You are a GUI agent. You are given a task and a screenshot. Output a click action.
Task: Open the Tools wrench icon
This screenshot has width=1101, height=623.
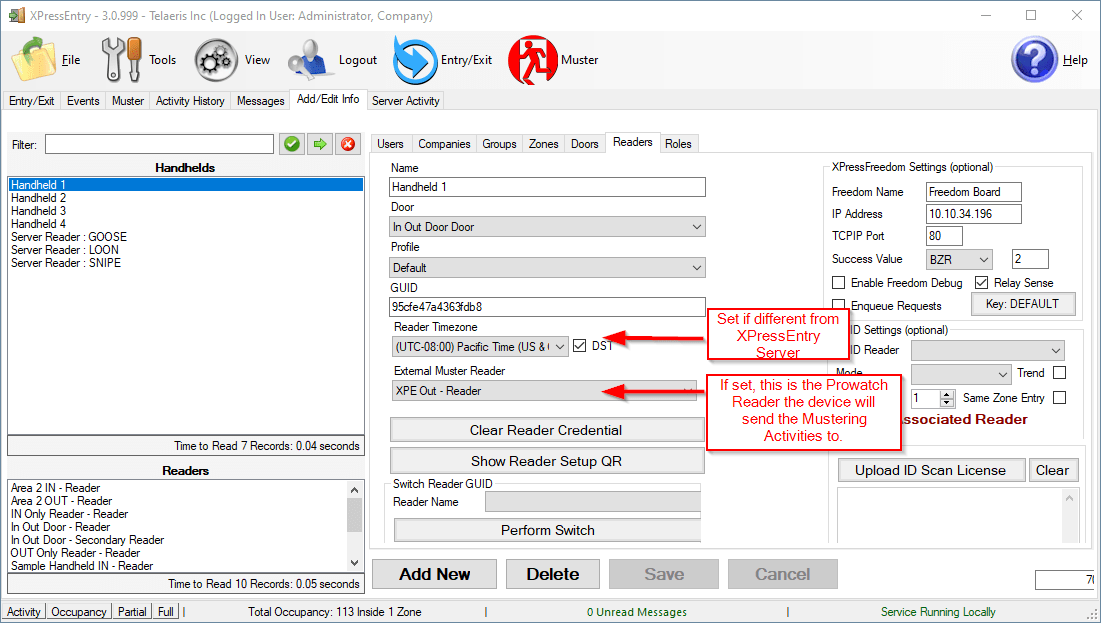coord(122,60)
